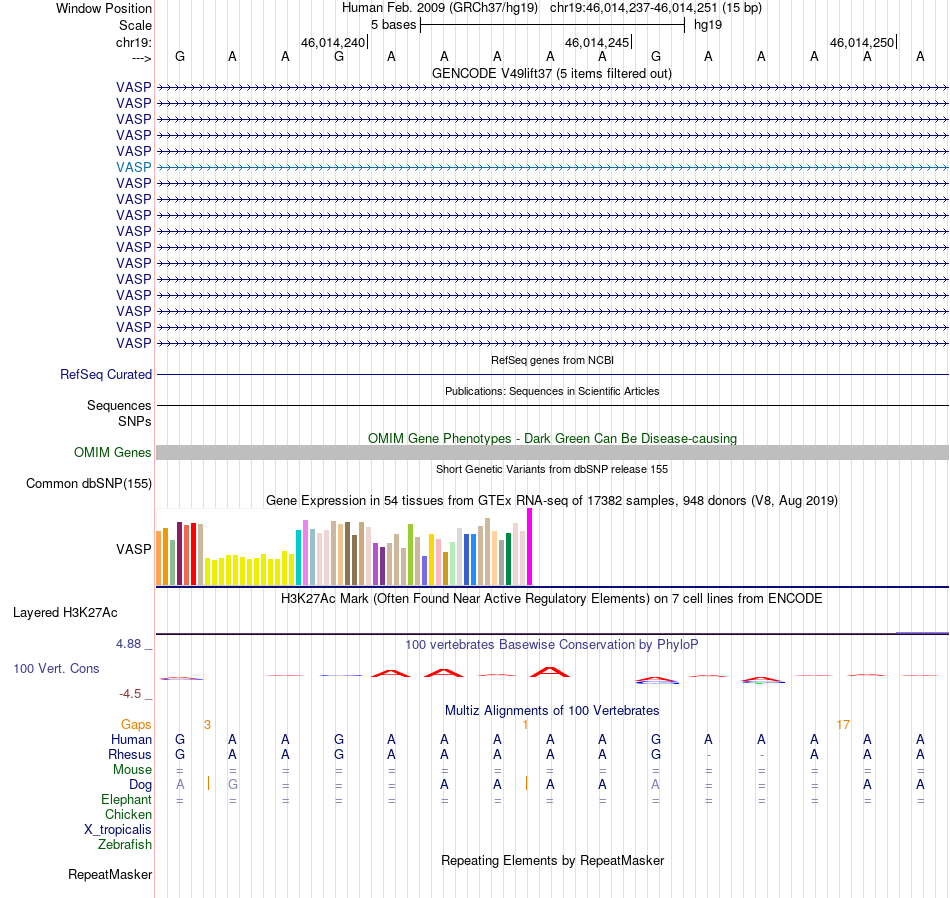Image resolution: width=950 pixels, height=898 pixels.
Task: Click the SNPs track label
Action: [135, 421]
